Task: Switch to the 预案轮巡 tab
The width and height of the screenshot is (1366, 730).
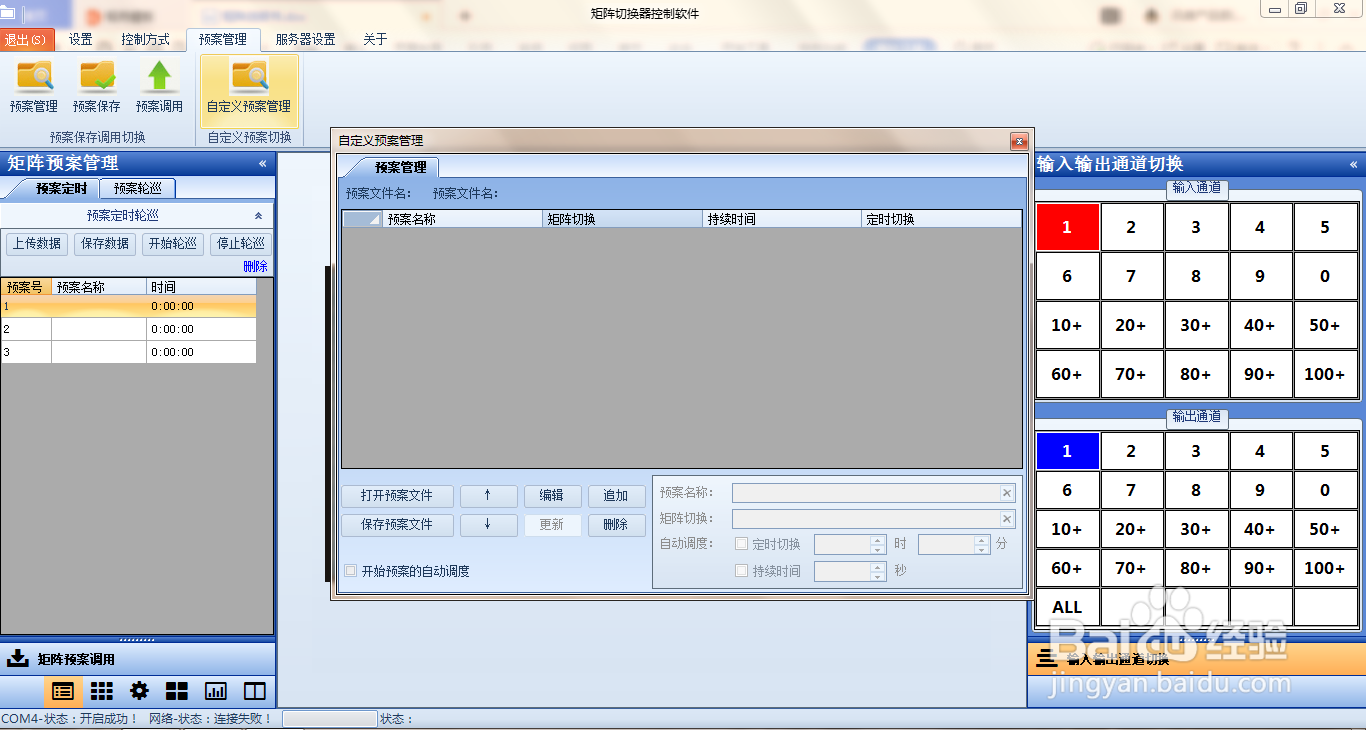Action: 139,188
